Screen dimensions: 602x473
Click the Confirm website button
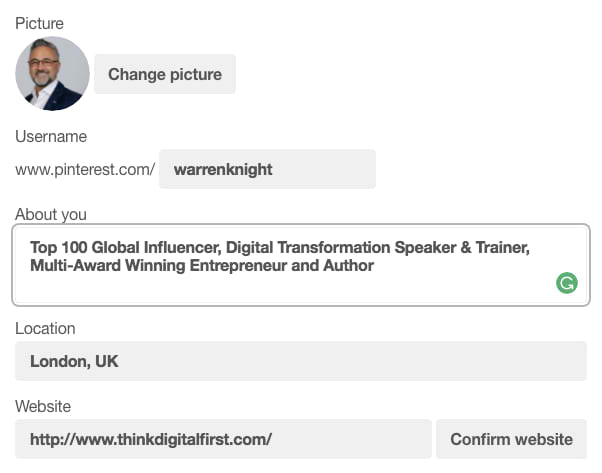pos(511,439)
